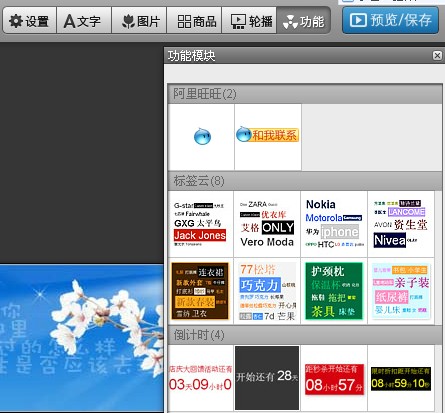
Task: Select the 巧克力 tag cloud thumbnail
Action: click(x=267, y=291)
